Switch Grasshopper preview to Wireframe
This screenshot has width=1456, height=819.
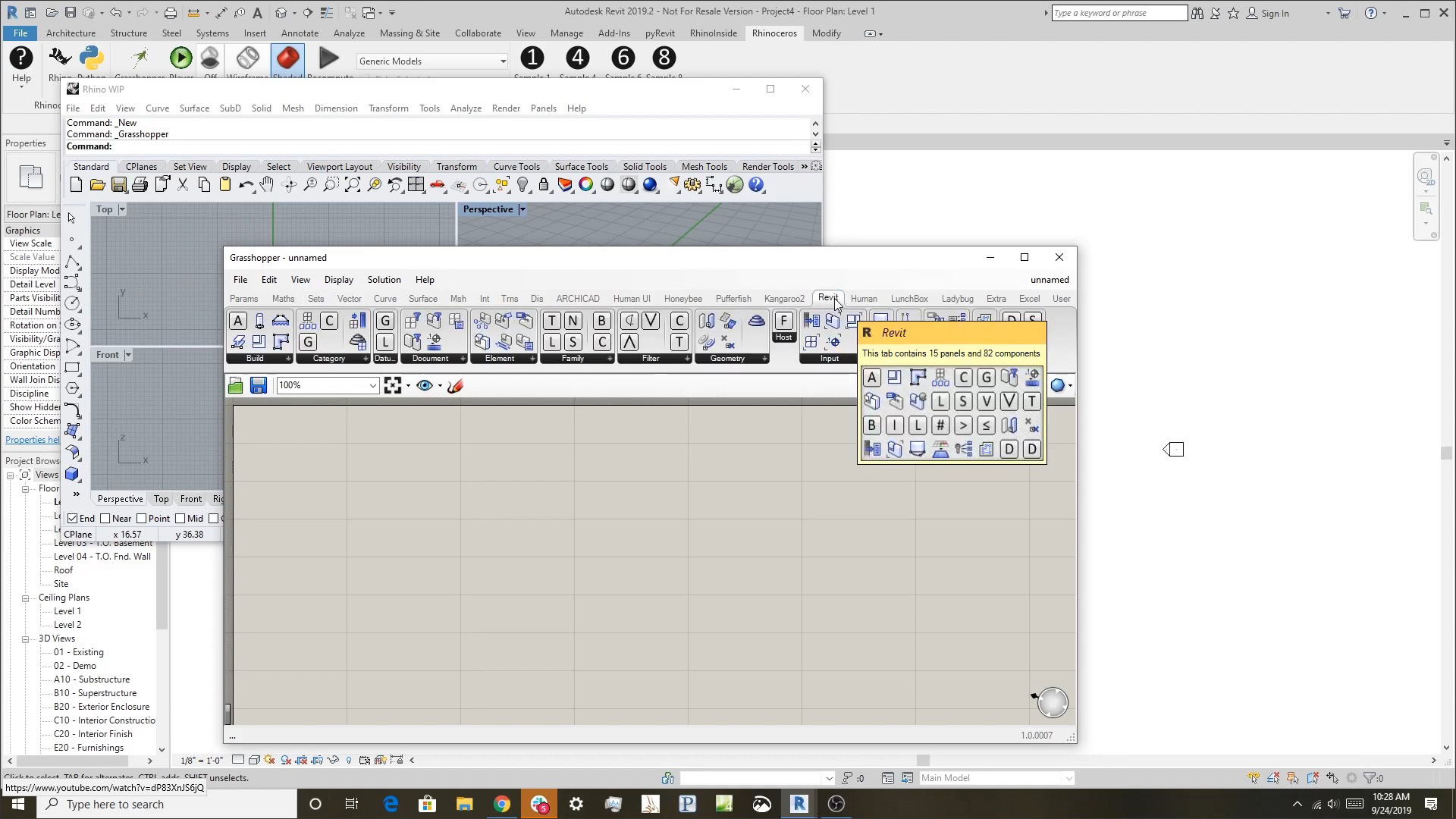pos(247,59)
